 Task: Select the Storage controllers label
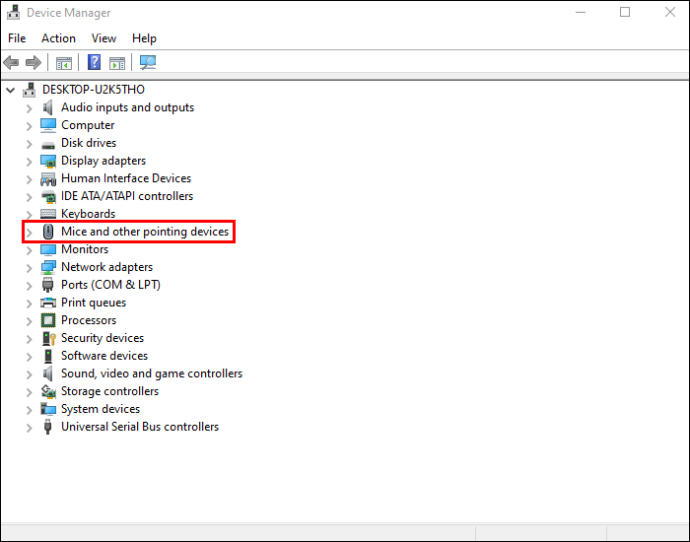(x=110, y=391)
